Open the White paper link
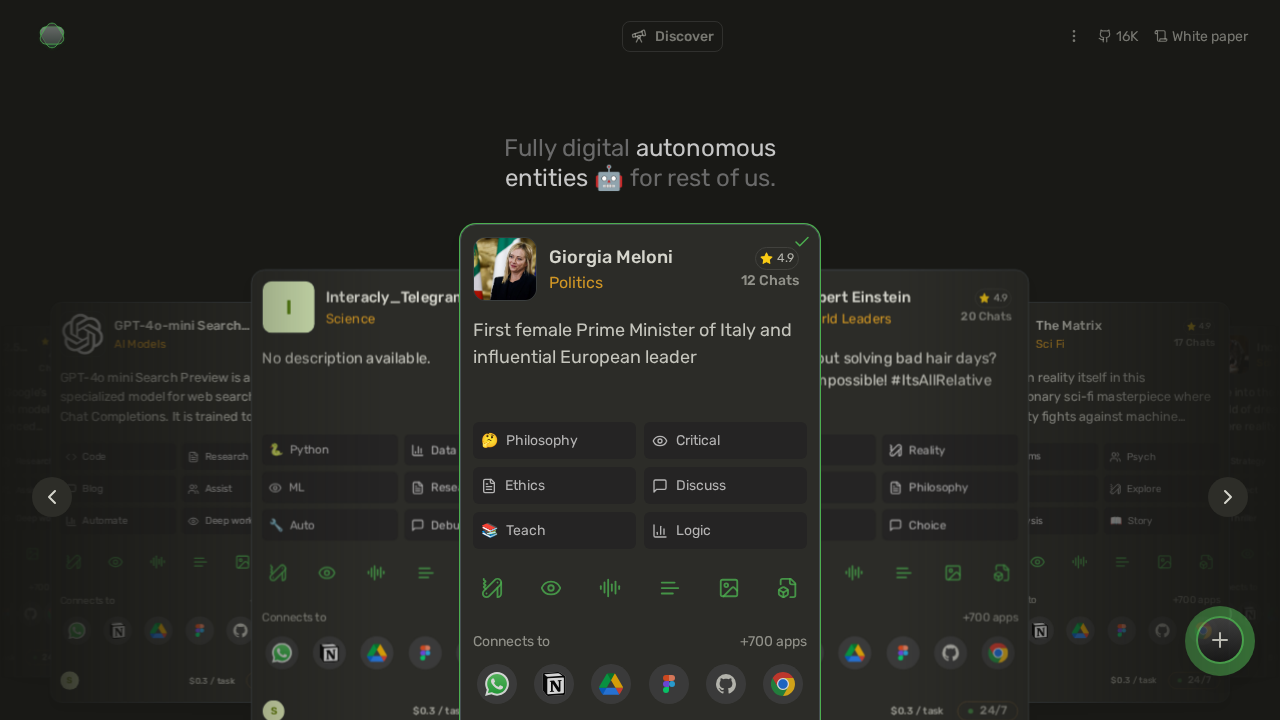Image resolution: width=1280 pixels, height=720 pixels. [x=1201, y=36]
